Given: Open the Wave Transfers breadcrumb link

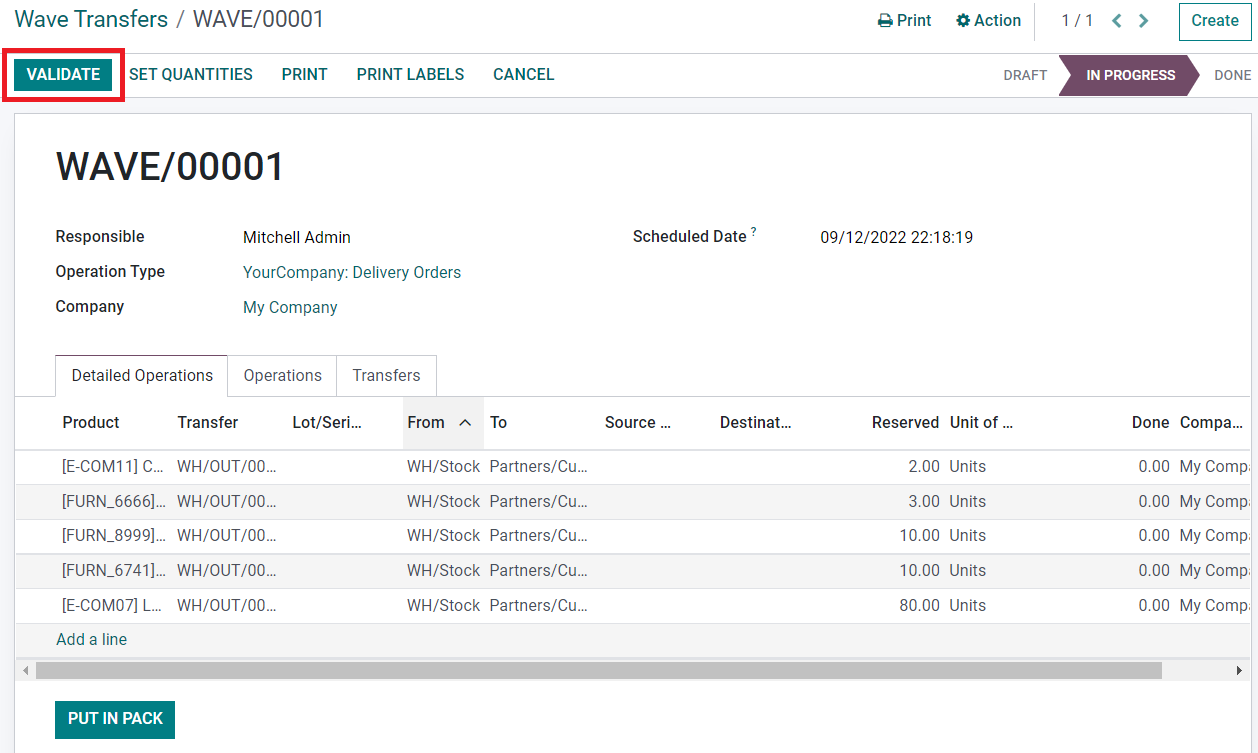Looking at the screenshot, I should (91, 19).
